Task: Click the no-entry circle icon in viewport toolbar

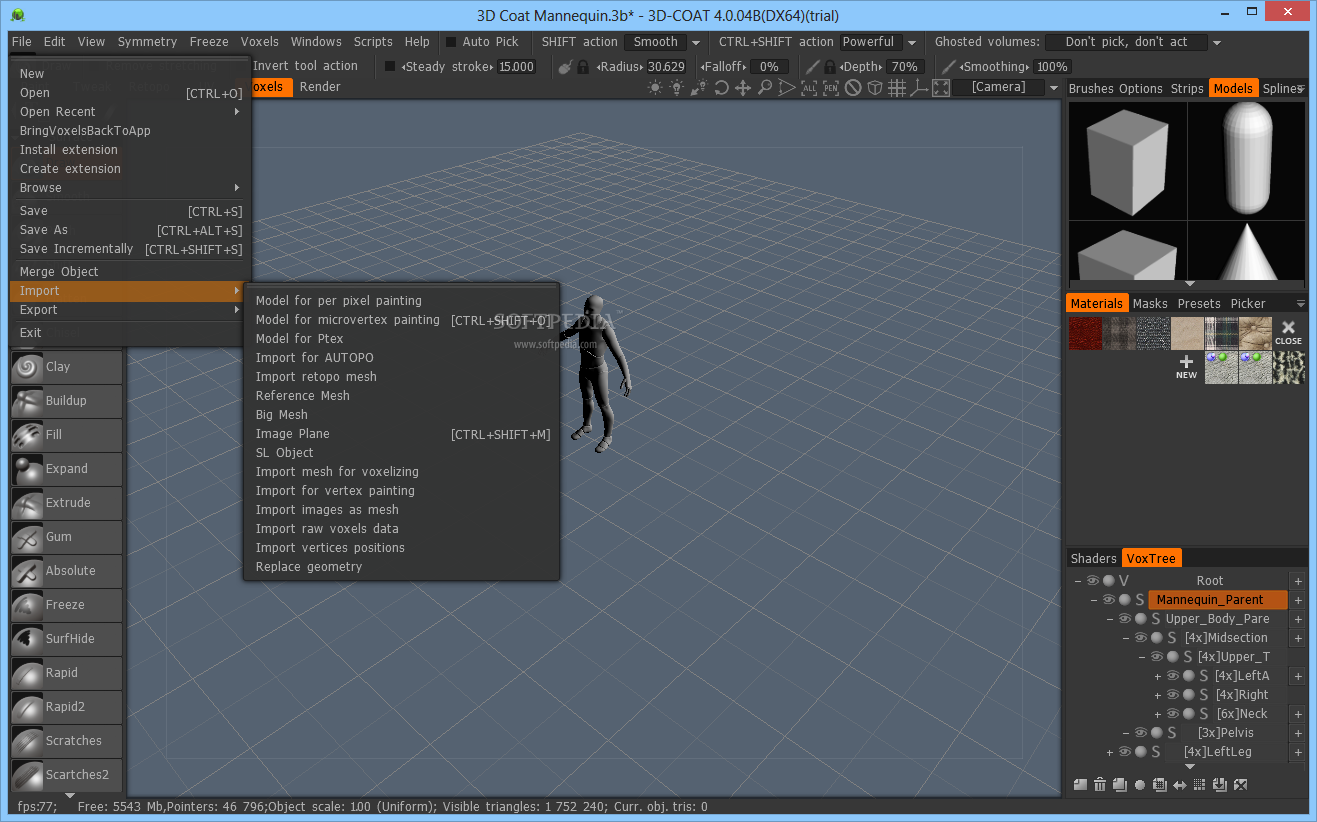Action: point(853,88)
